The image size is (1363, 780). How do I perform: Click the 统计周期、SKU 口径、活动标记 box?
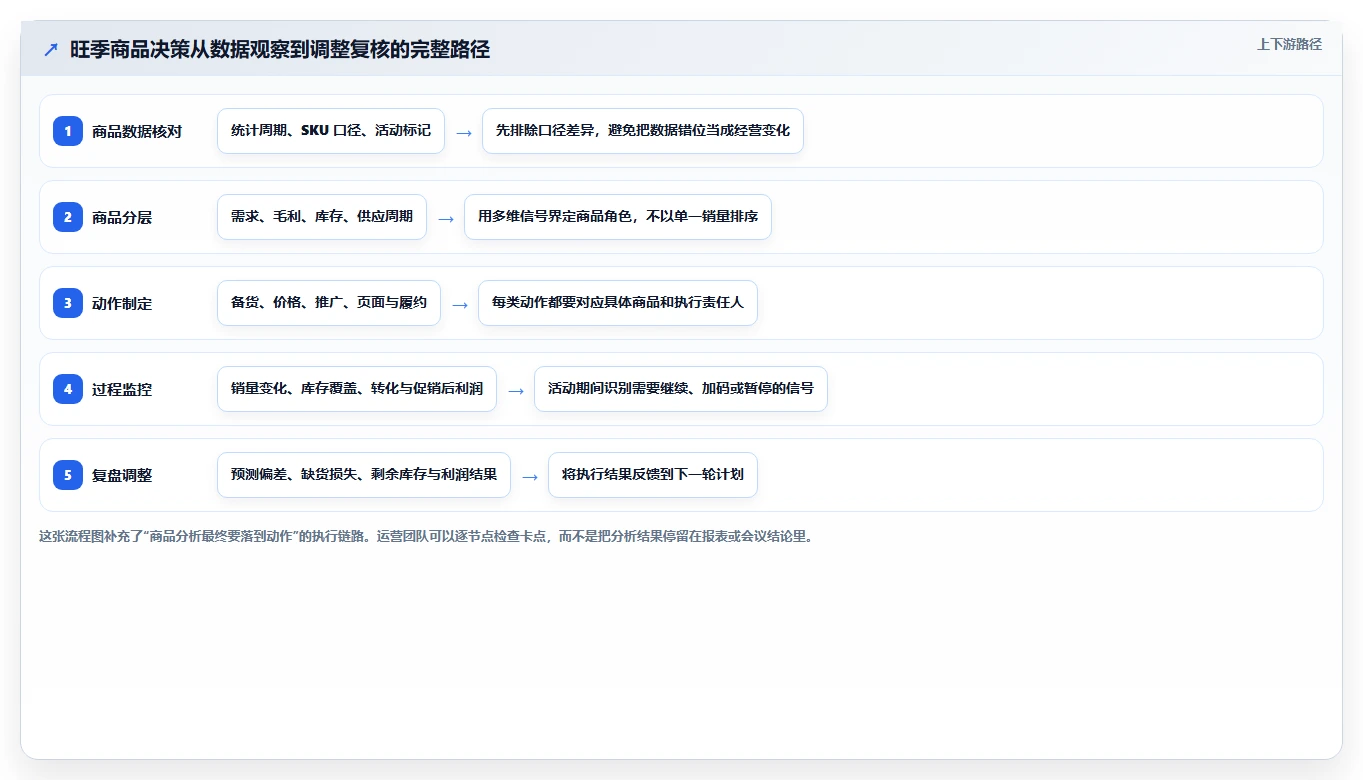pyautogui.click(x=331, y=131)
